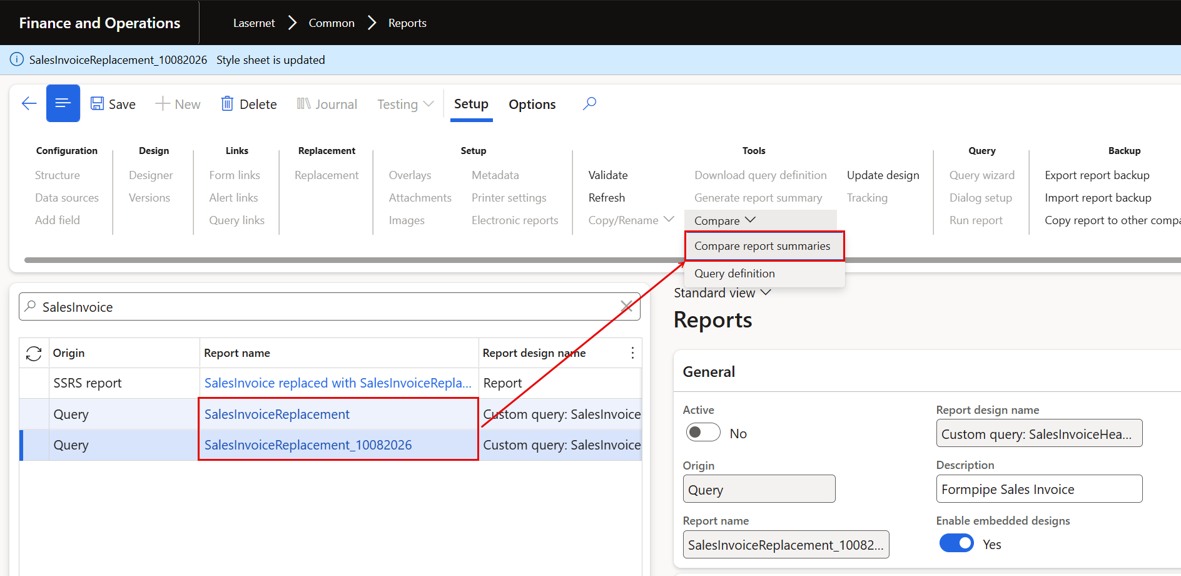Select the Compare report summaries menu item

[762, 245]
